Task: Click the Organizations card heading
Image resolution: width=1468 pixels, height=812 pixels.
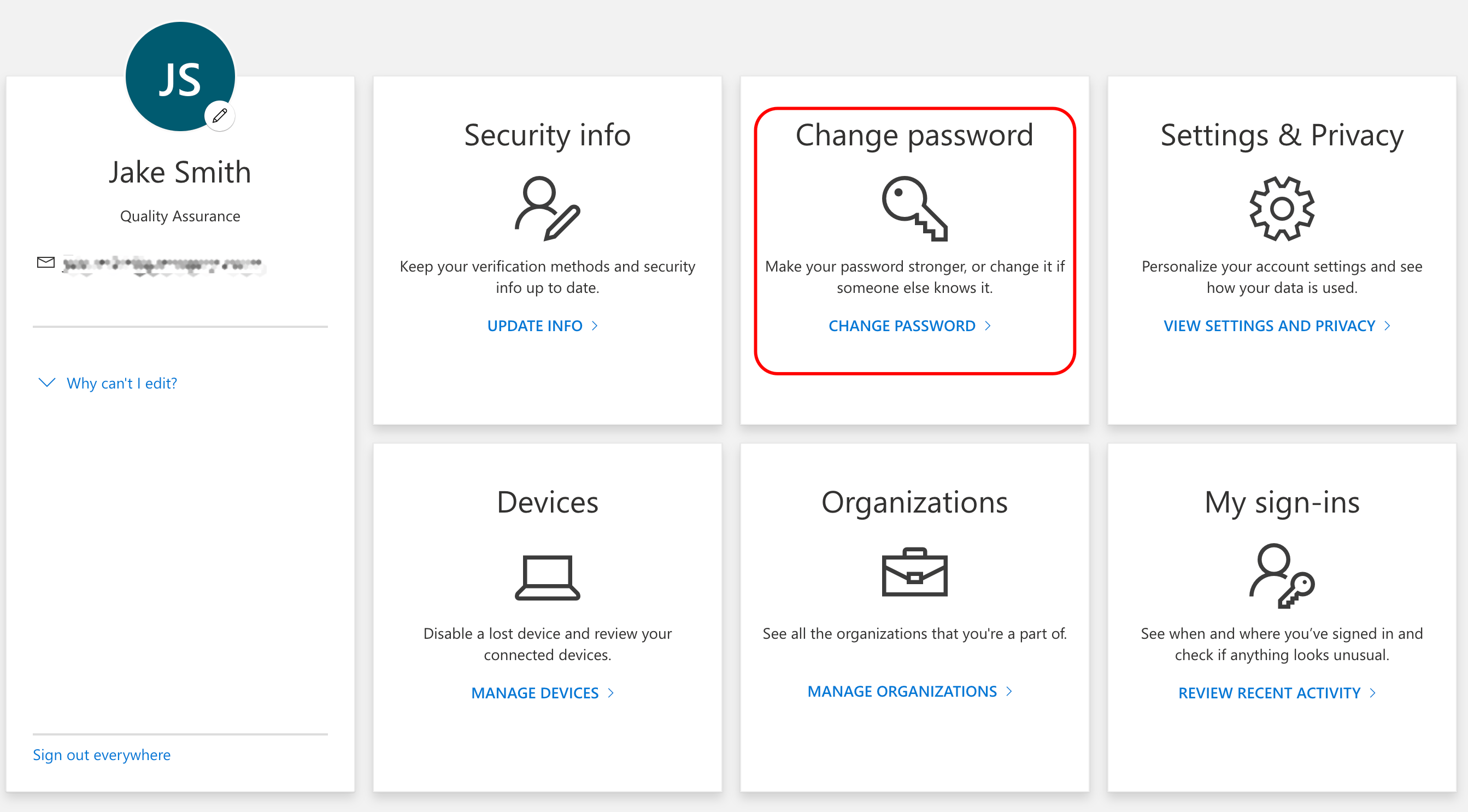Action: pos(914,502)
